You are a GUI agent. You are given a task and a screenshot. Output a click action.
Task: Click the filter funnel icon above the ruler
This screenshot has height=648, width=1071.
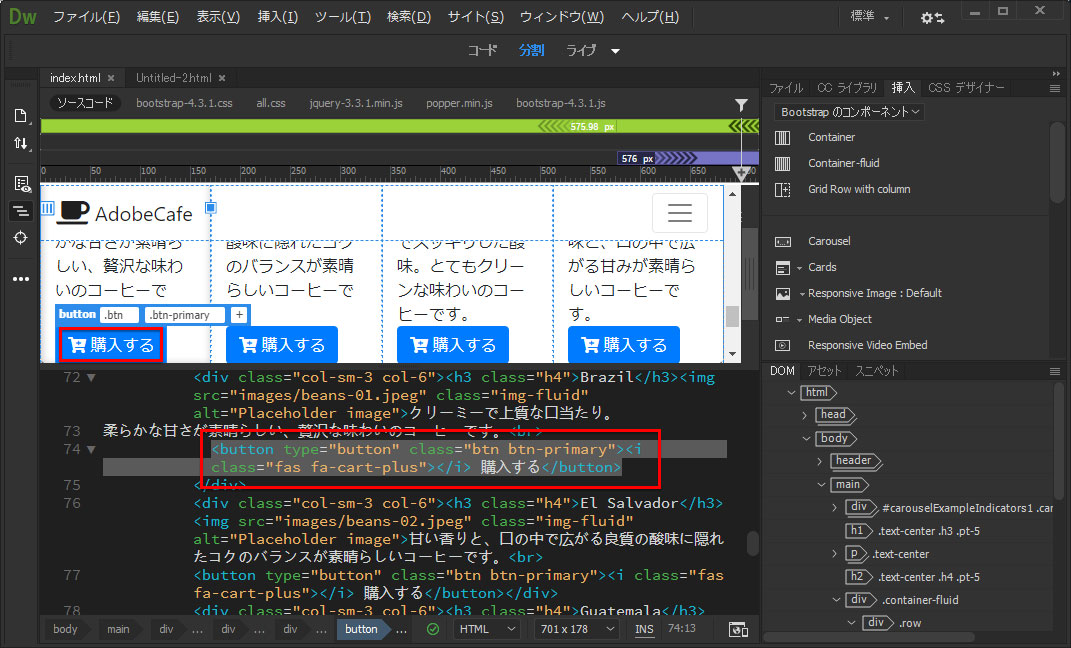click(x=741, y=104)
